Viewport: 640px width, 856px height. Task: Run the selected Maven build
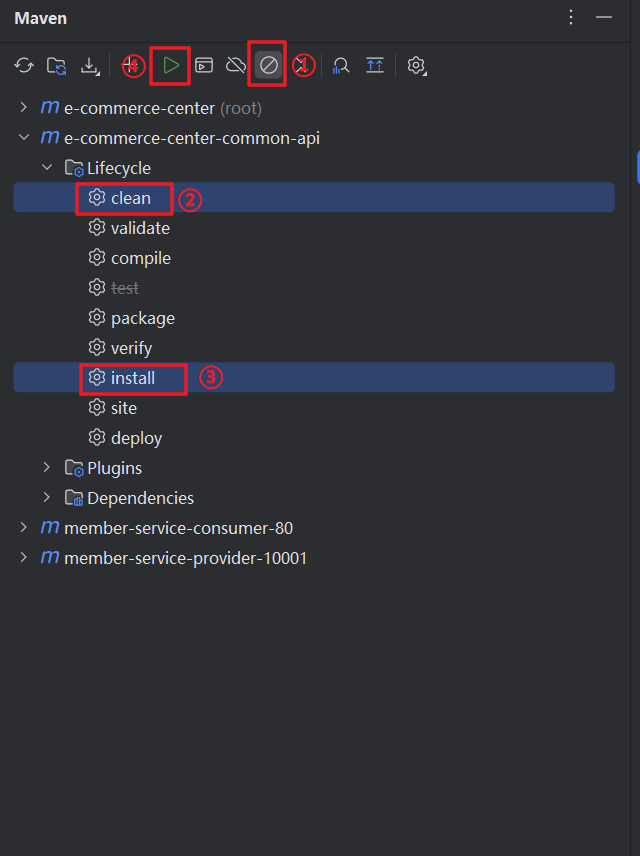coord(171,66)
